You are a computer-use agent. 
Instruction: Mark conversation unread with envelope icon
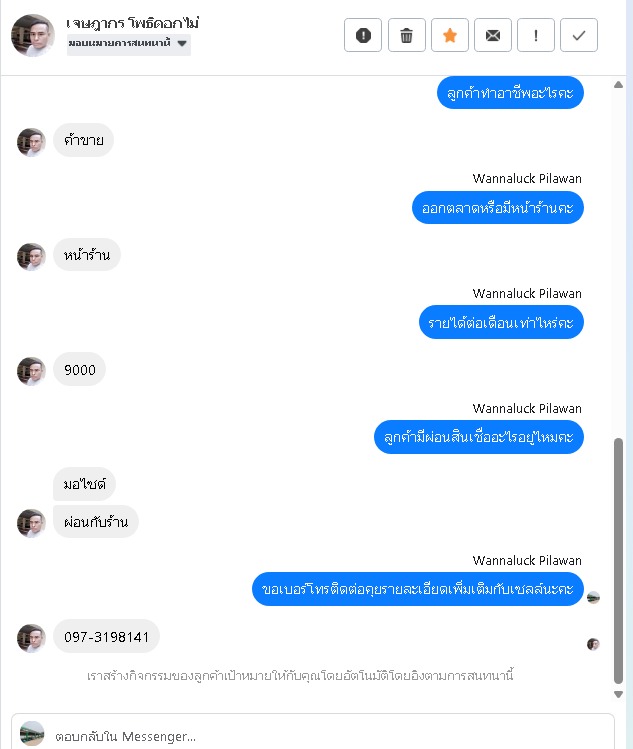pyautogui.click(x=493, y=35)
